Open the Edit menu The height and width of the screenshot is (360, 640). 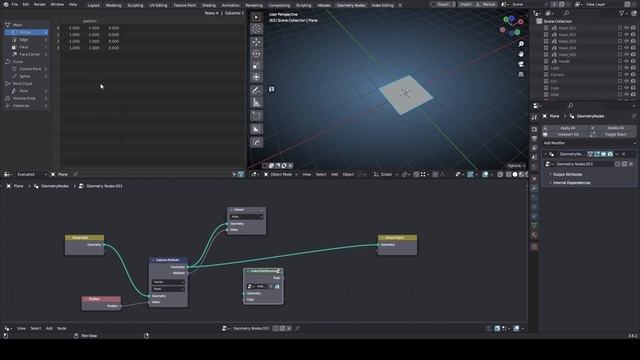click(x=26, y=4)
